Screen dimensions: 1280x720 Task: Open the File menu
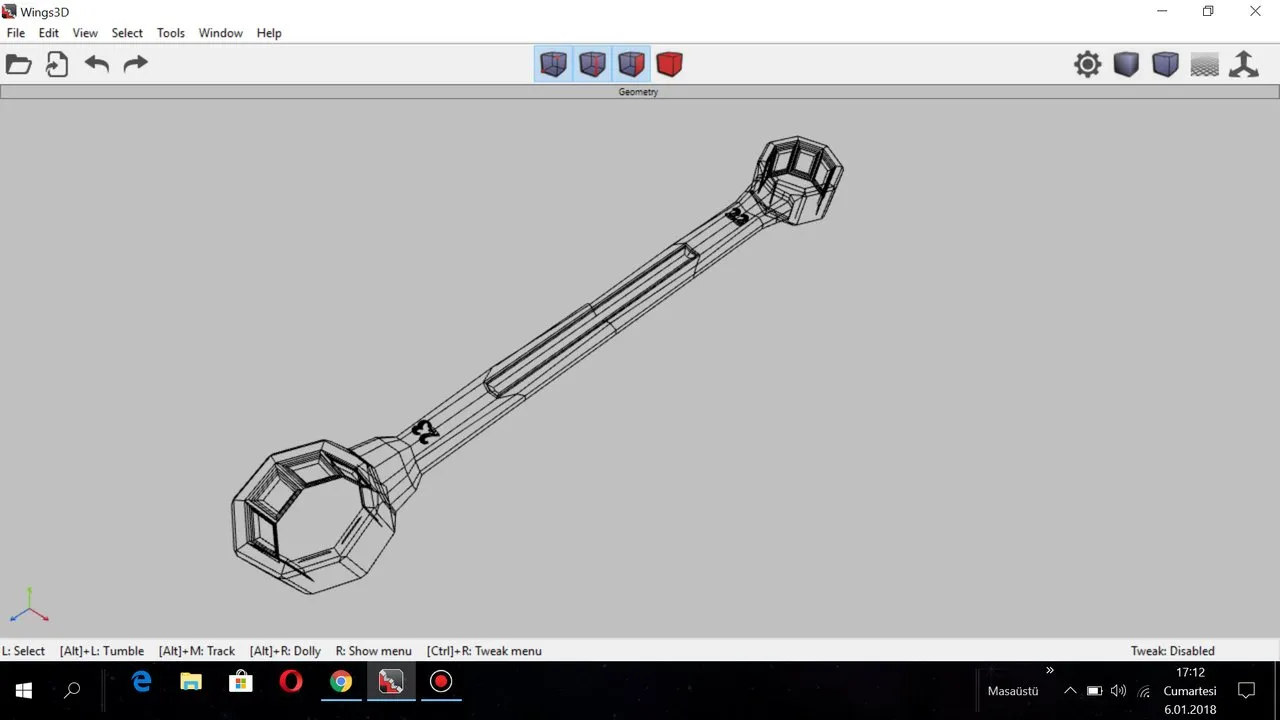16,33
